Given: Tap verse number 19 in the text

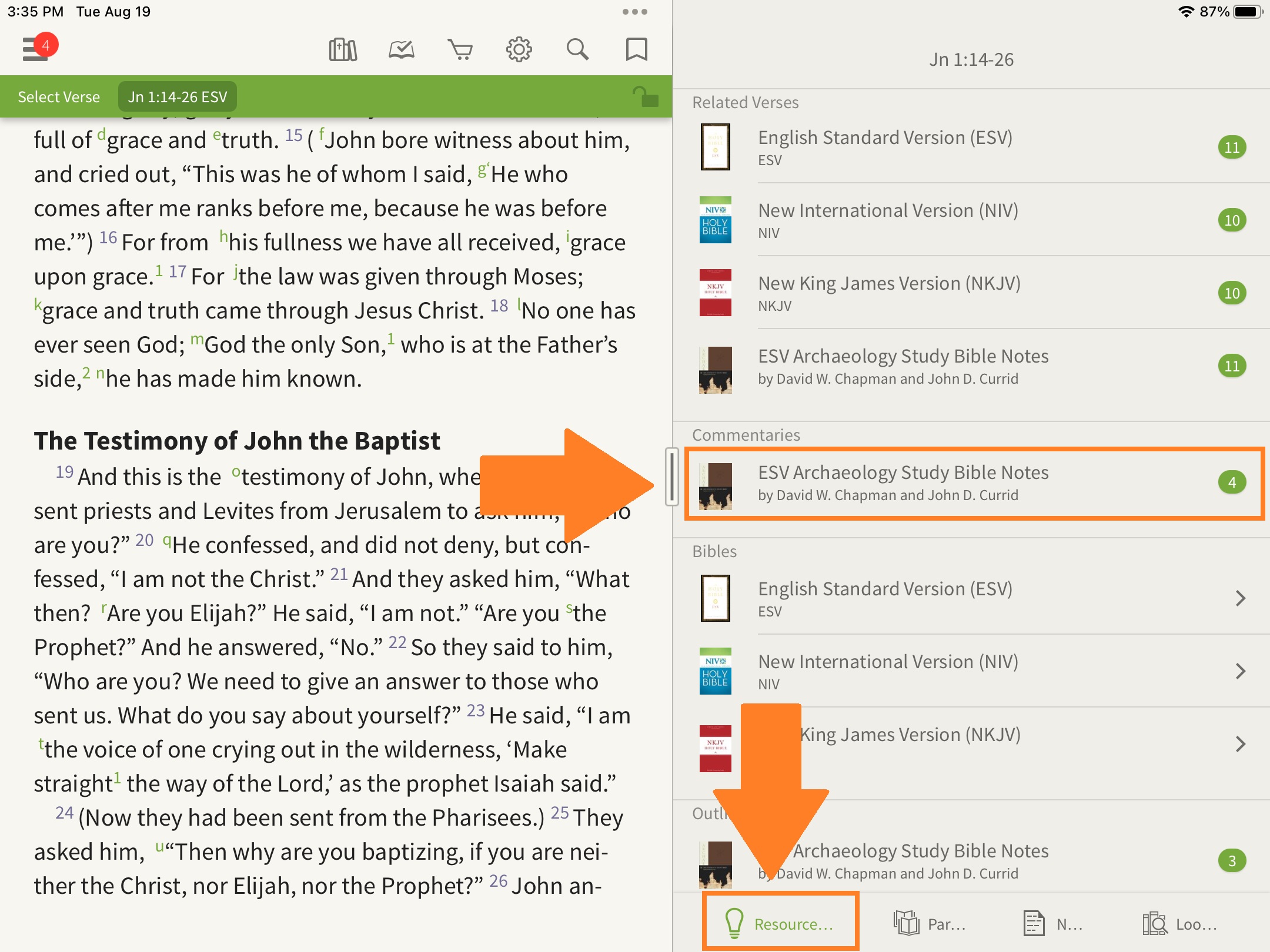Looking at the screenshot, I should [65, 472].
